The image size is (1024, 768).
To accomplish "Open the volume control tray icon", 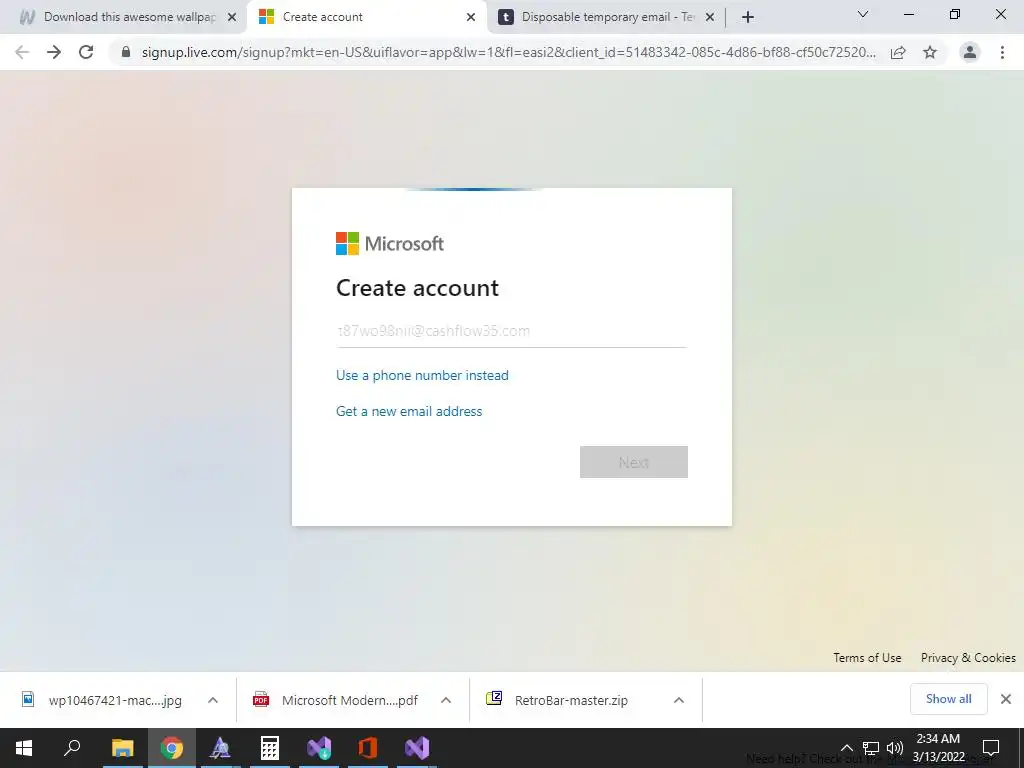I will pyautogui.click(x=895, y=748).
